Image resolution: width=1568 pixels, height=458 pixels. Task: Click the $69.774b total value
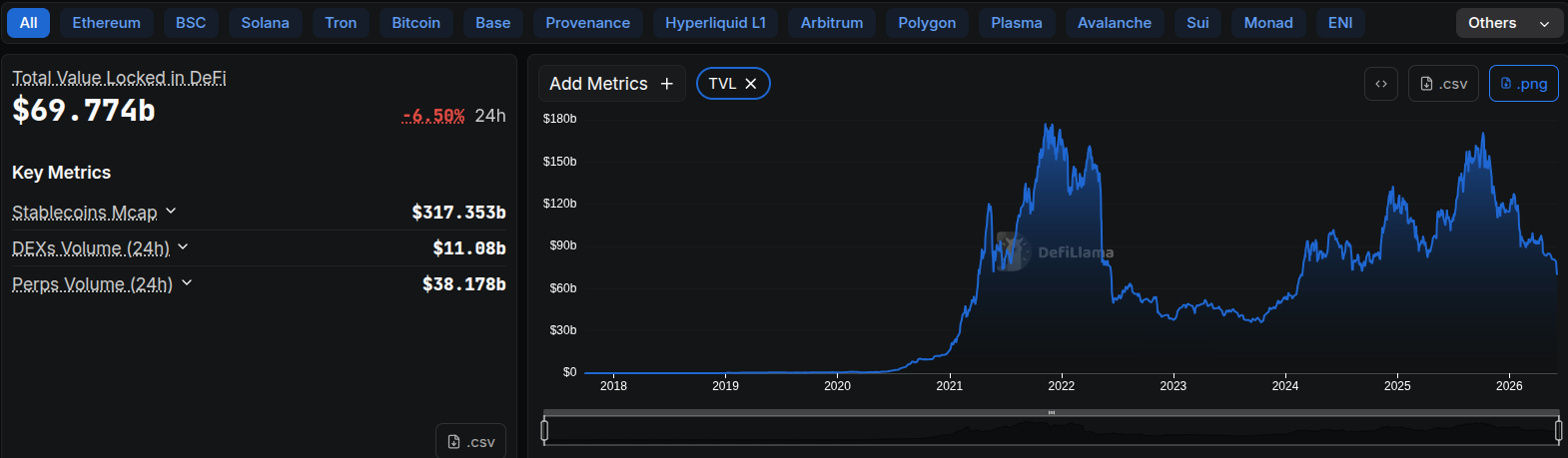(x=84, y=110)
